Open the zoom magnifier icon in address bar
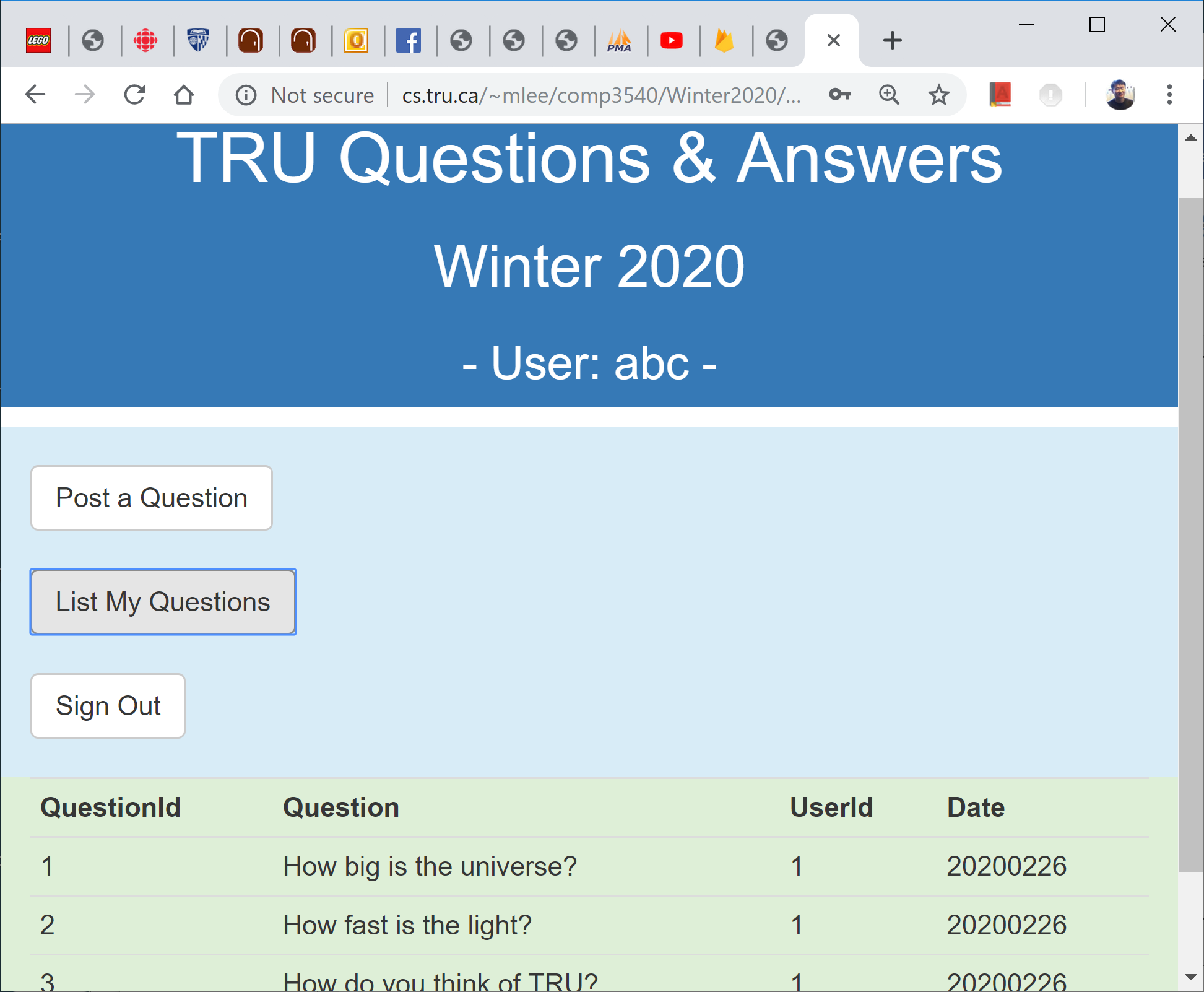 (x=889, y=95)
